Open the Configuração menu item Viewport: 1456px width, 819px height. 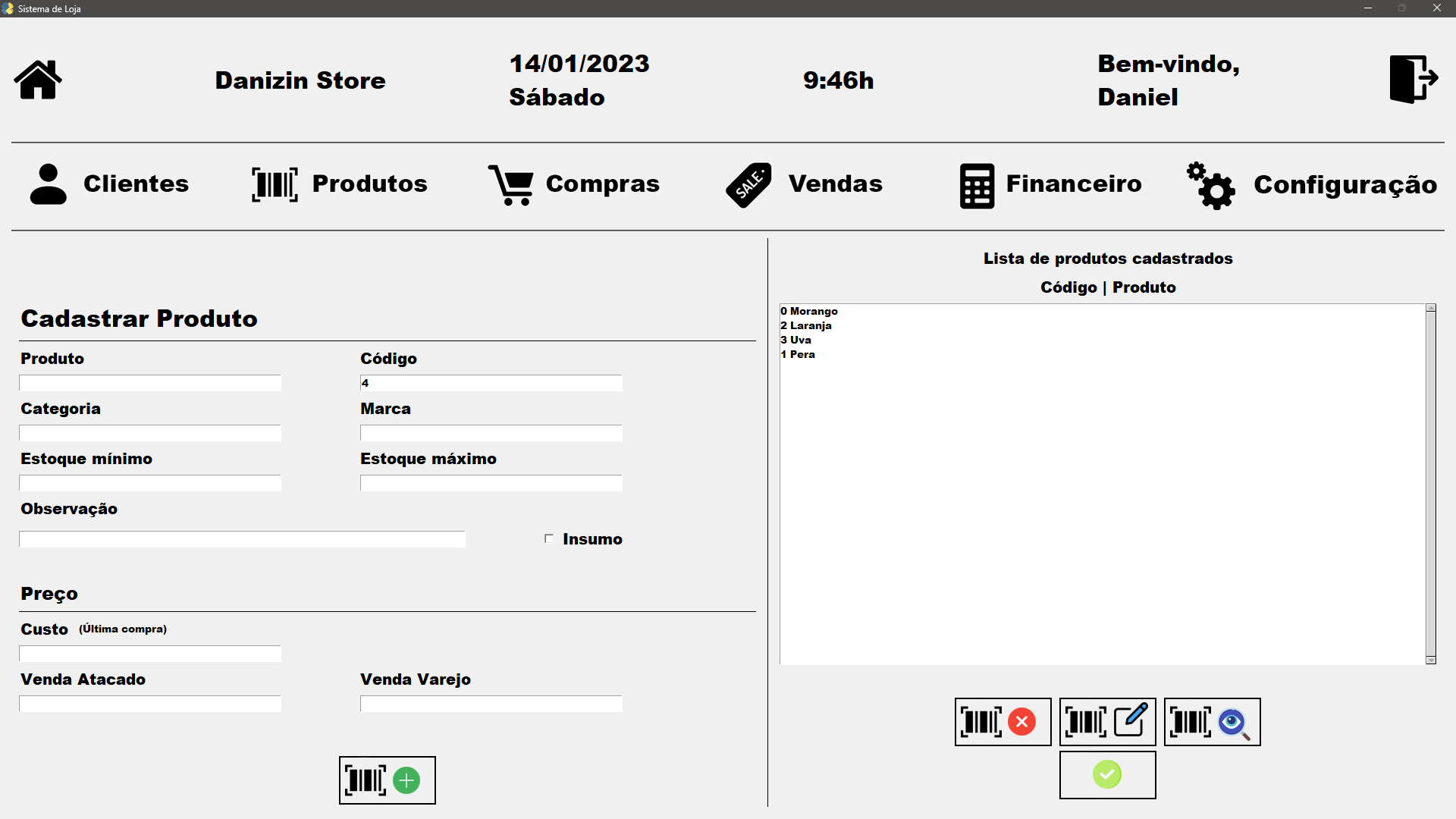click(x=1345, y=184)
